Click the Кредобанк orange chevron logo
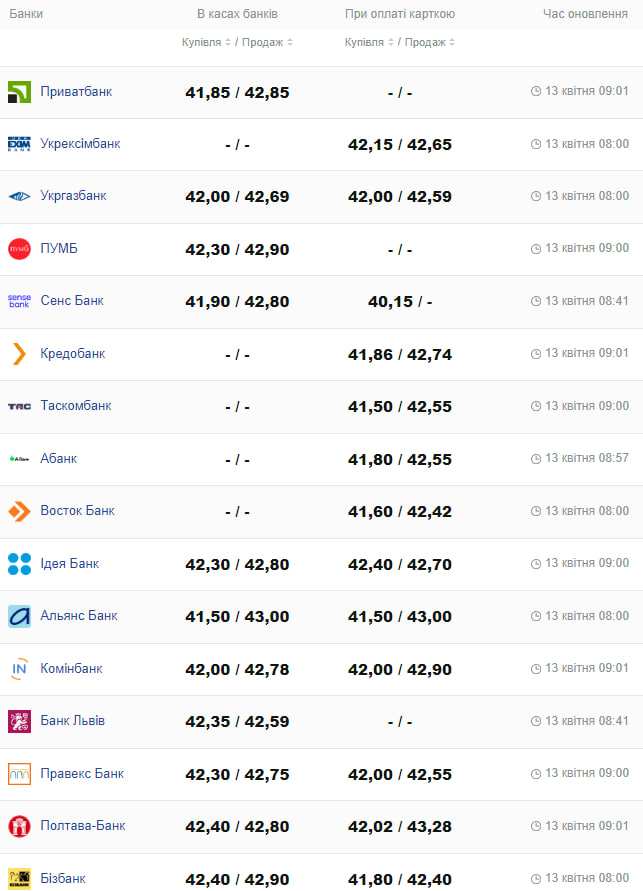643x891 pixels. point(19,354)
